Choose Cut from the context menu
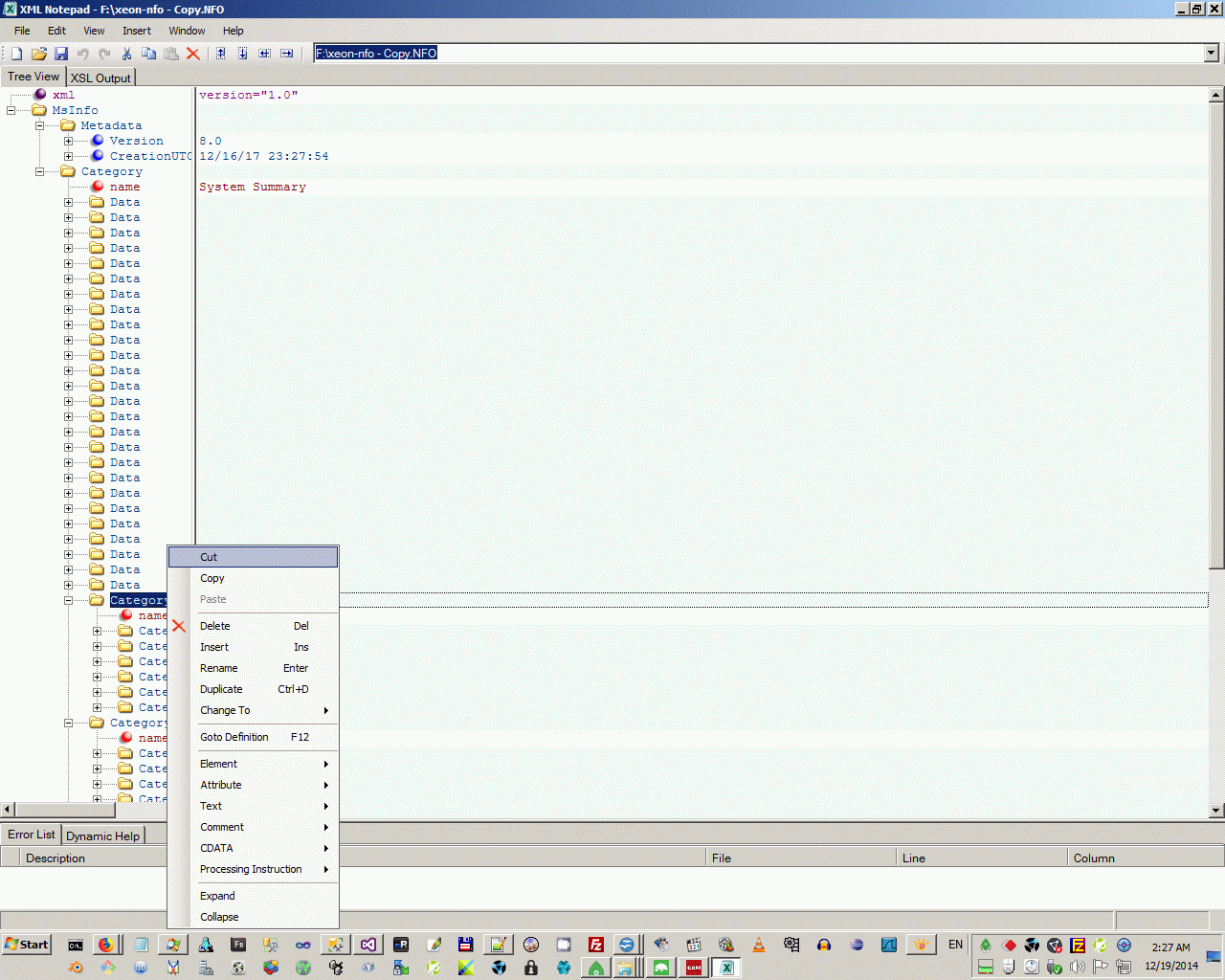Image resolution: width=1225 pixels, height=980 pixels. [x=254, y=557]
